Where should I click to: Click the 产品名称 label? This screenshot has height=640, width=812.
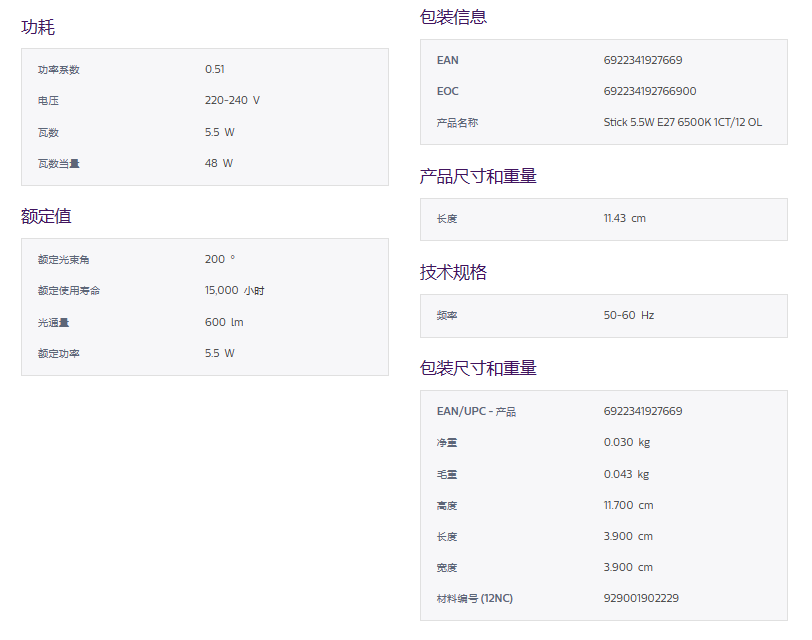click(457, 123)
